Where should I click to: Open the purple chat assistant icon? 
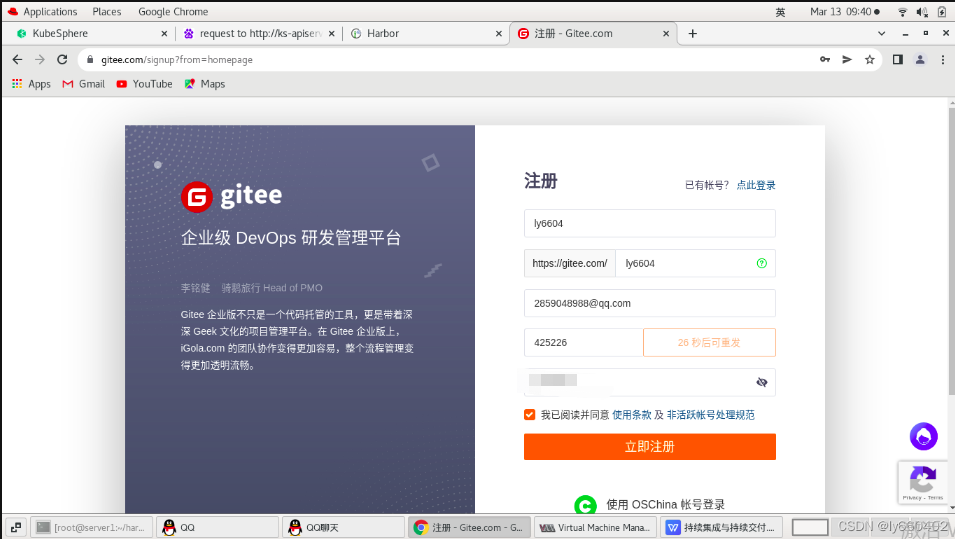click(x=923, y=436)
